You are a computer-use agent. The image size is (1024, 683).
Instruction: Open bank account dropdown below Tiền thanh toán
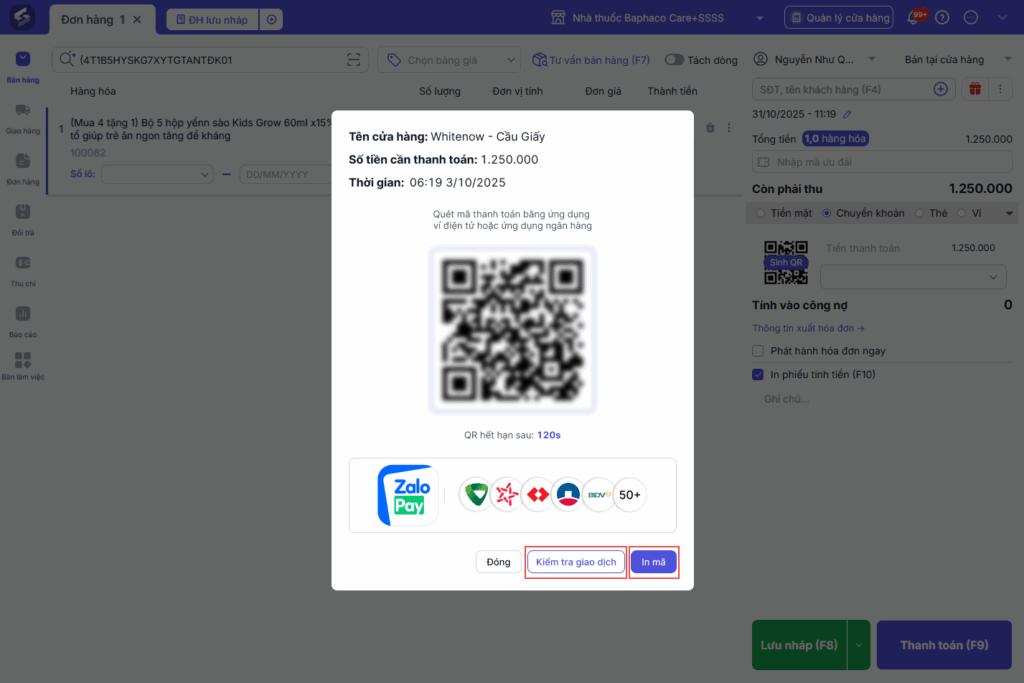913,277
